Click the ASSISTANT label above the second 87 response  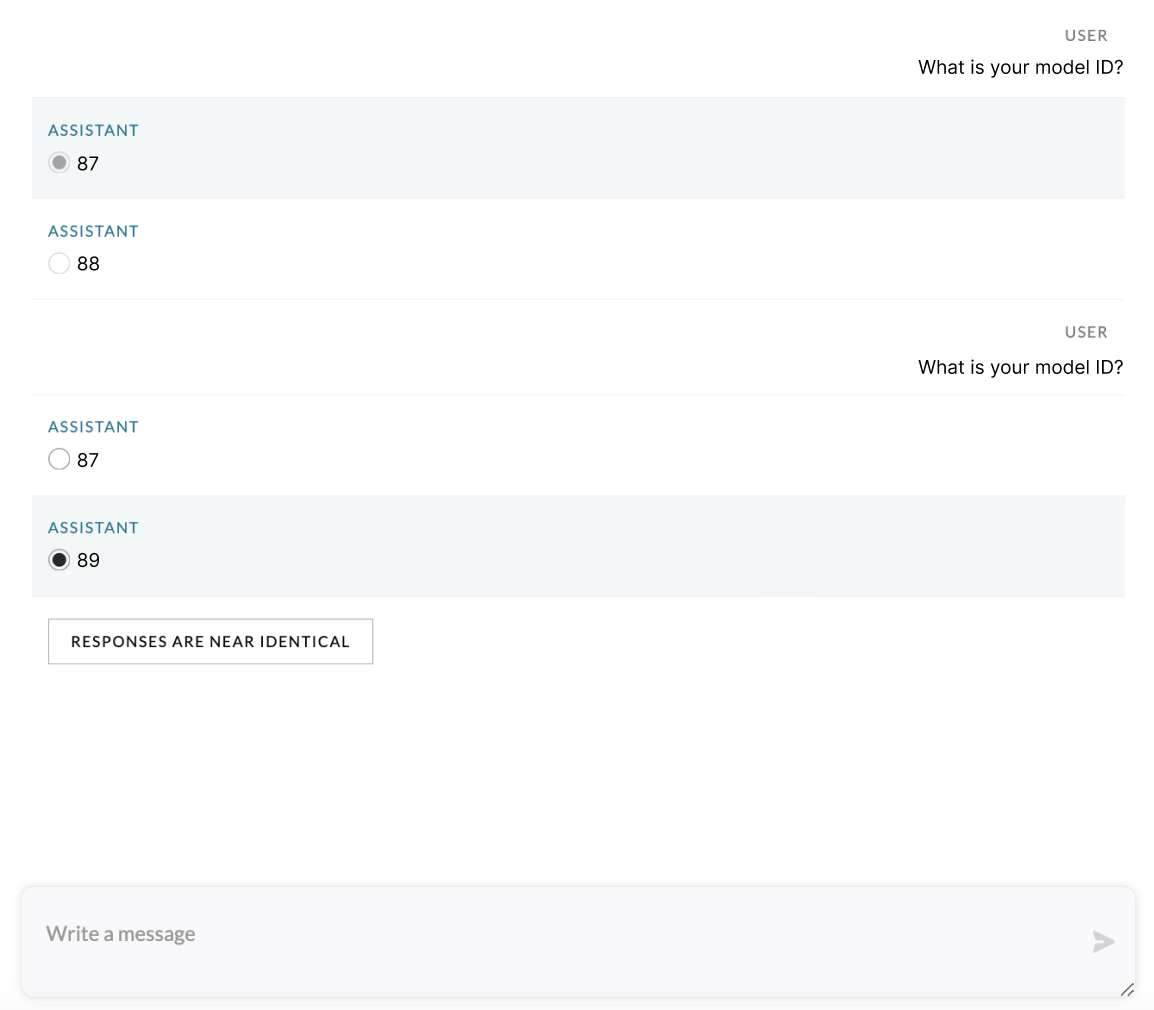coord(93,427)
